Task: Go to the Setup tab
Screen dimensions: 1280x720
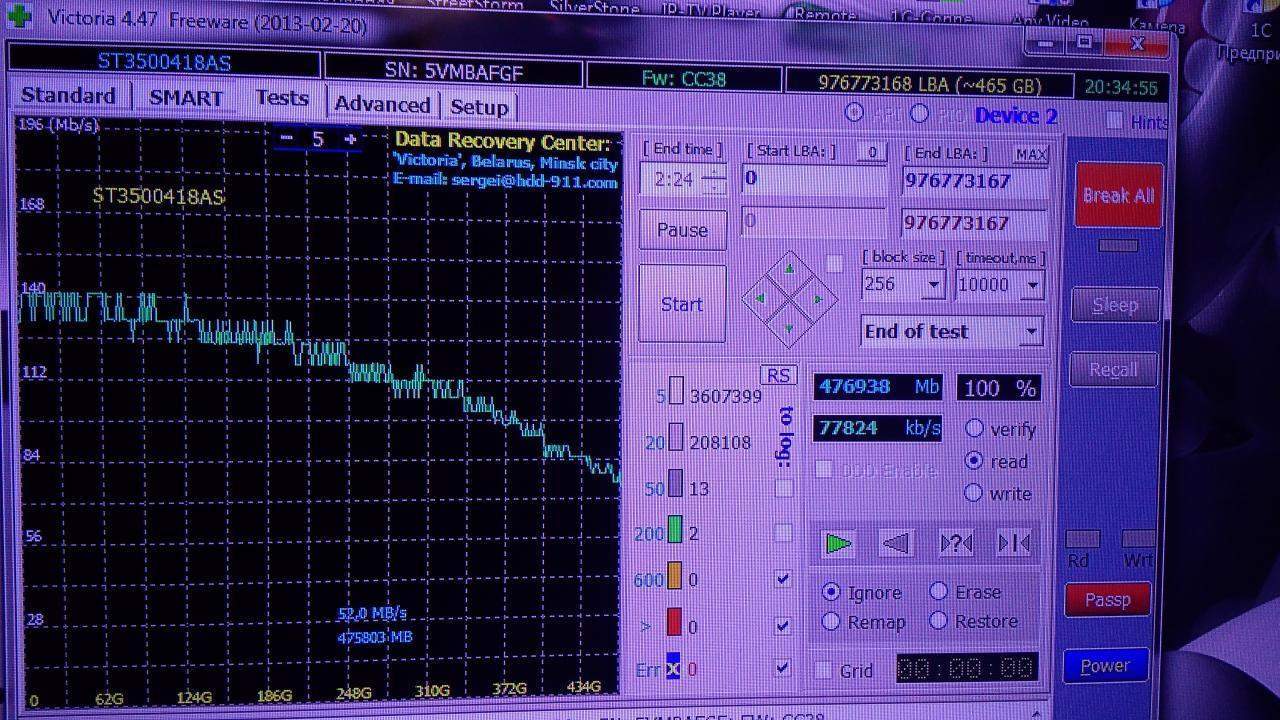Action: click(479, 107)
